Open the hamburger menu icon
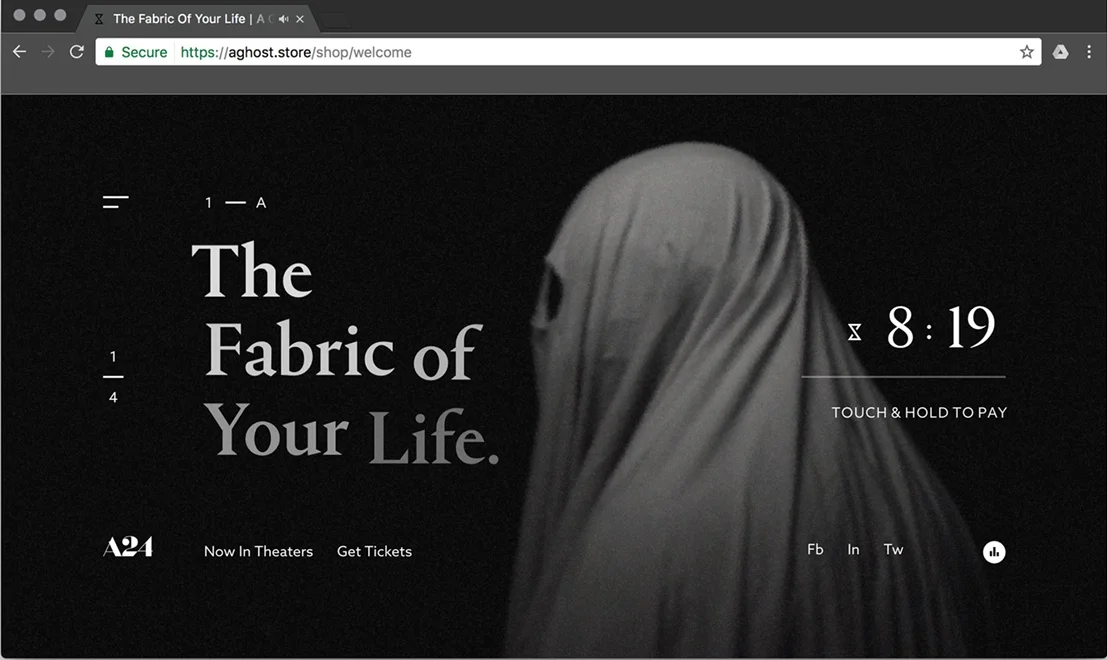 (x=115, y=202)
